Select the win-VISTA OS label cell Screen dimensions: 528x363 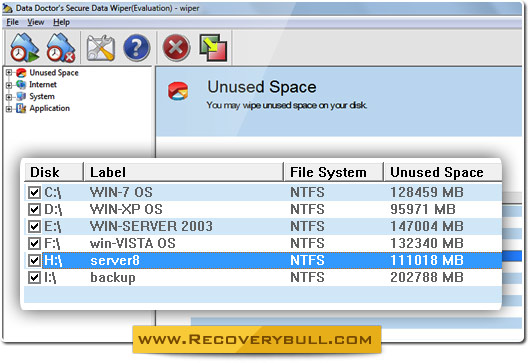(133, 243)
